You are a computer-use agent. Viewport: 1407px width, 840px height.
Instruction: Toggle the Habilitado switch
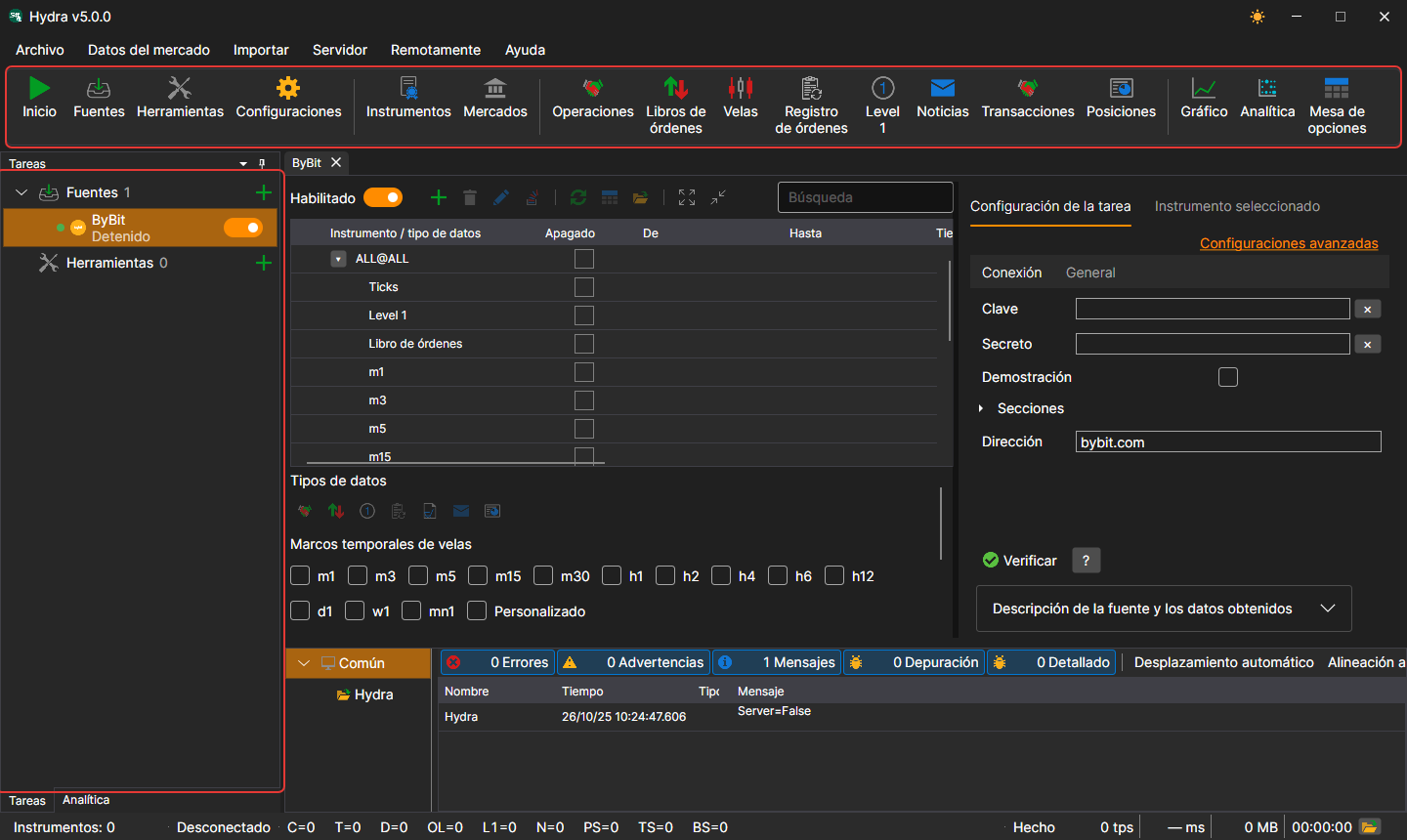(x=383, y=197)
